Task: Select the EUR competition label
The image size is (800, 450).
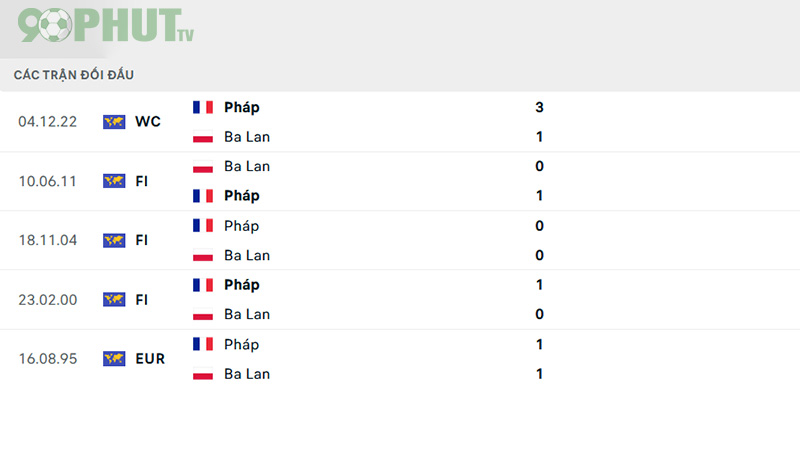Action: coord(150,359)
